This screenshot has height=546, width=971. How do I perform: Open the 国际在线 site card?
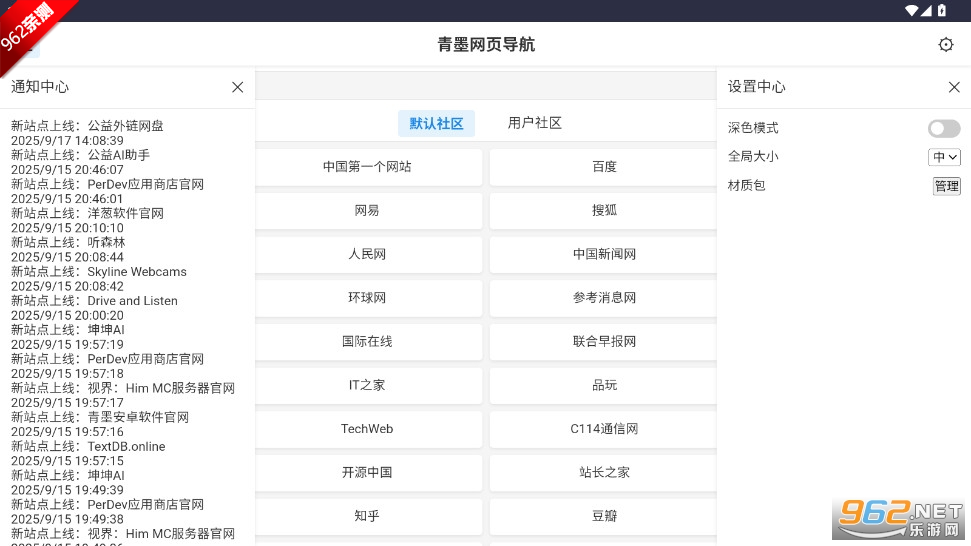[368, 341]
